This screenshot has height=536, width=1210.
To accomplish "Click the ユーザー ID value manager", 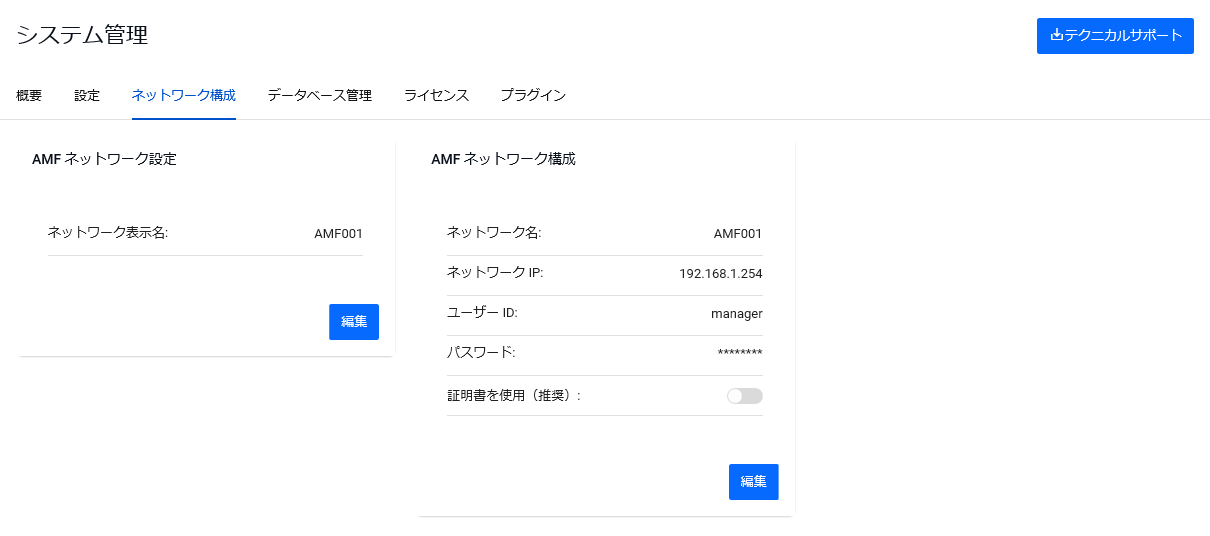I will (737, 314).
